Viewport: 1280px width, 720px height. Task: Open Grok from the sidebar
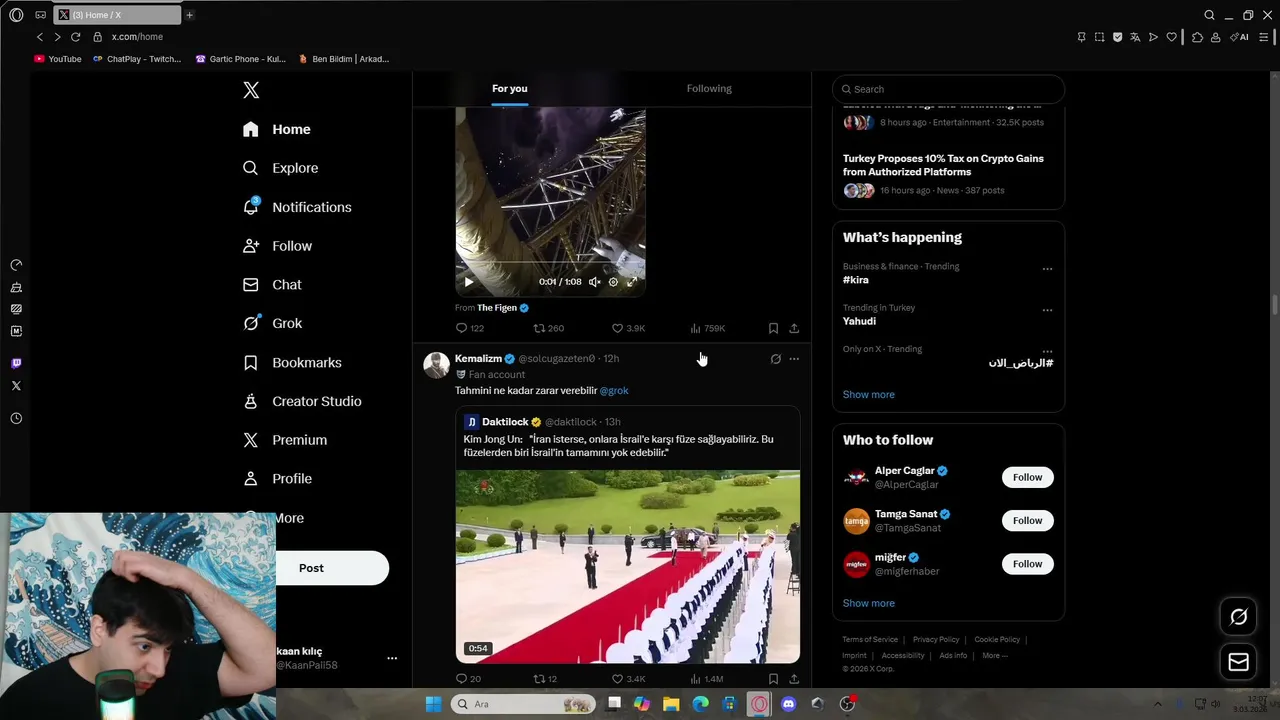(272, 323)
